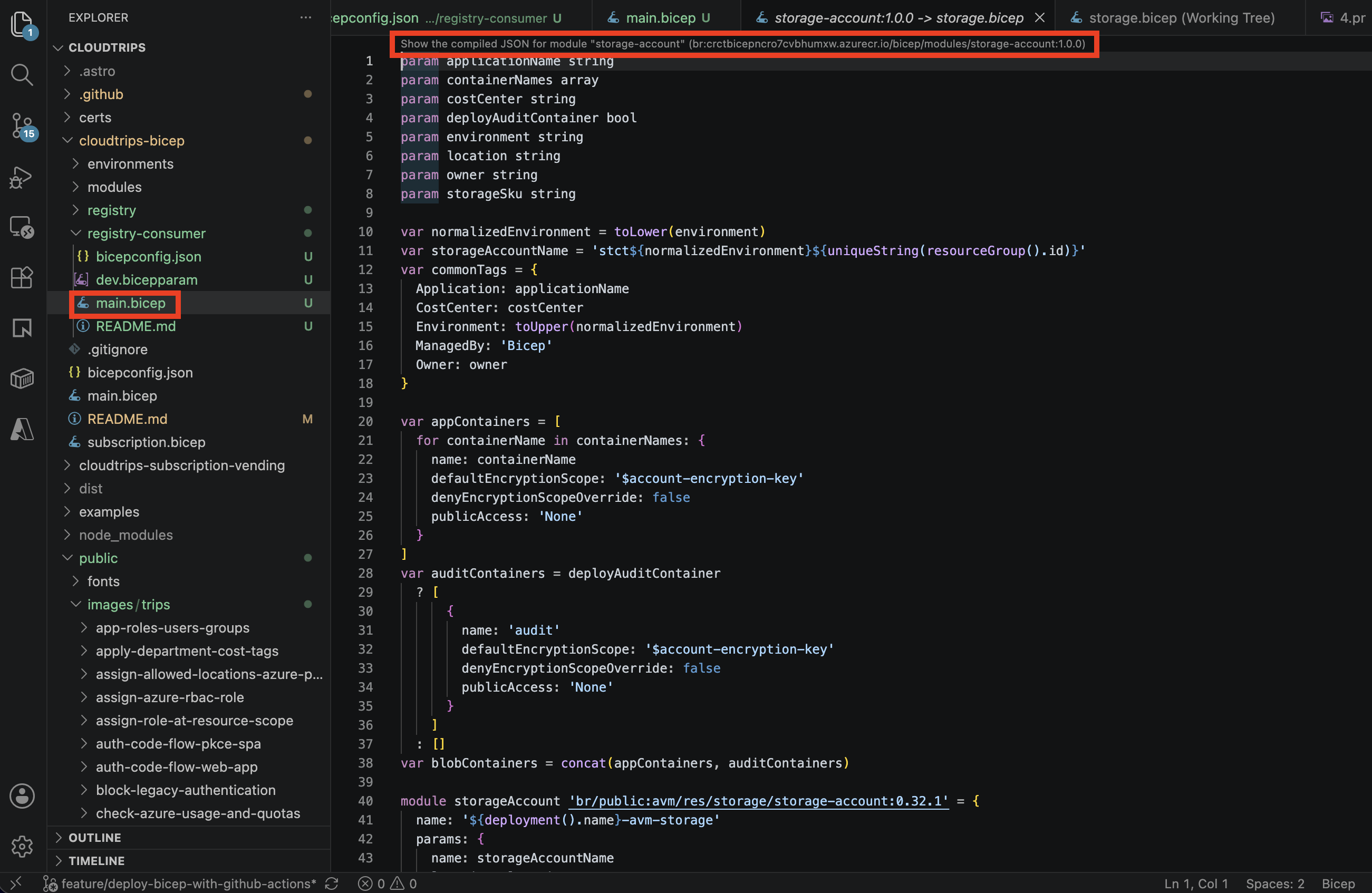Open the Search view in activity bar
The image size is (1372, 893).
coord(22,74)
